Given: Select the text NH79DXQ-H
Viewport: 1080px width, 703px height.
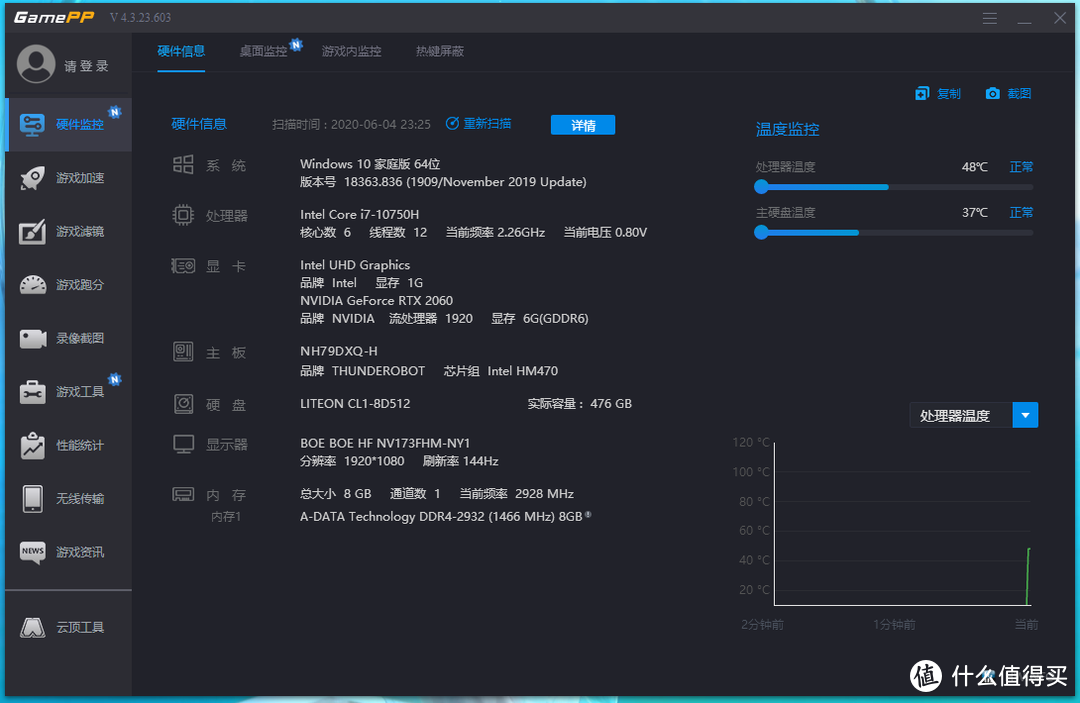Looking at the screenshot, I should (339, 350).
